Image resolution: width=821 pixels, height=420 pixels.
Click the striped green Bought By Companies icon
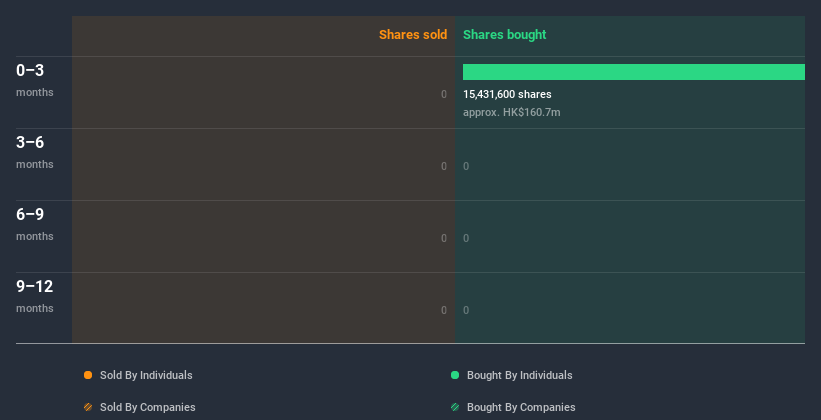tap(455, 407)
